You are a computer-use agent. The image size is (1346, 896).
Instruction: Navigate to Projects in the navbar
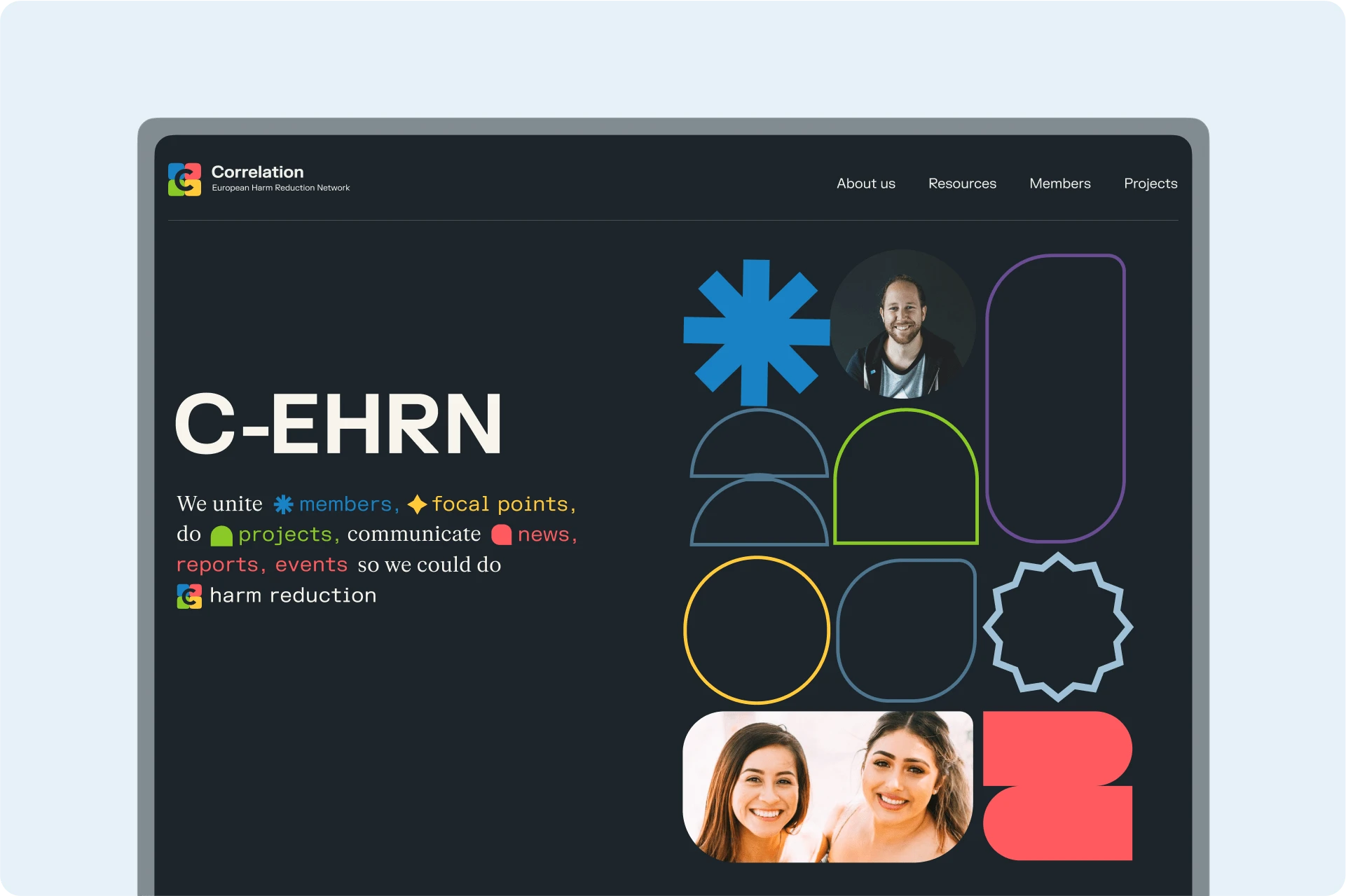coord(1150,184)
